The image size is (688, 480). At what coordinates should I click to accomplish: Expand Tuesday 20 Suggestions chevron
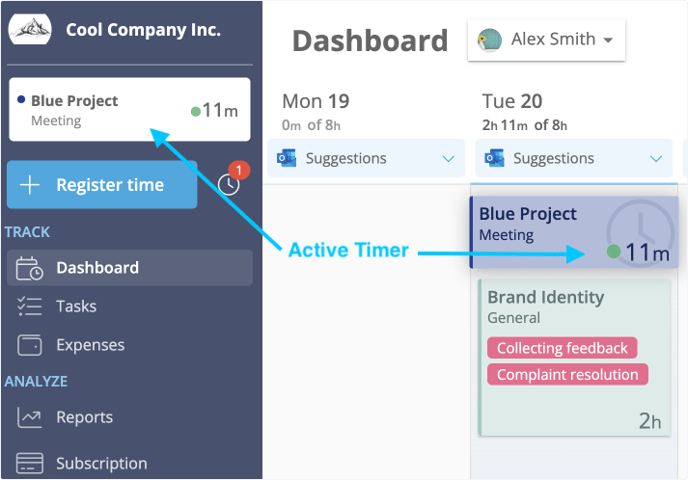(x=656, y=159)
